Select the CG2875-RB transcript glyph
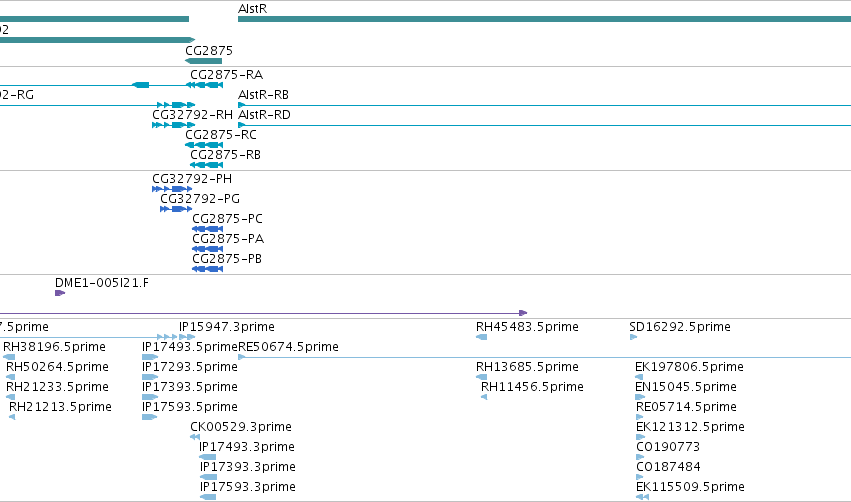The height and width of the screenshot is (502, 851). tap(207, 165)
